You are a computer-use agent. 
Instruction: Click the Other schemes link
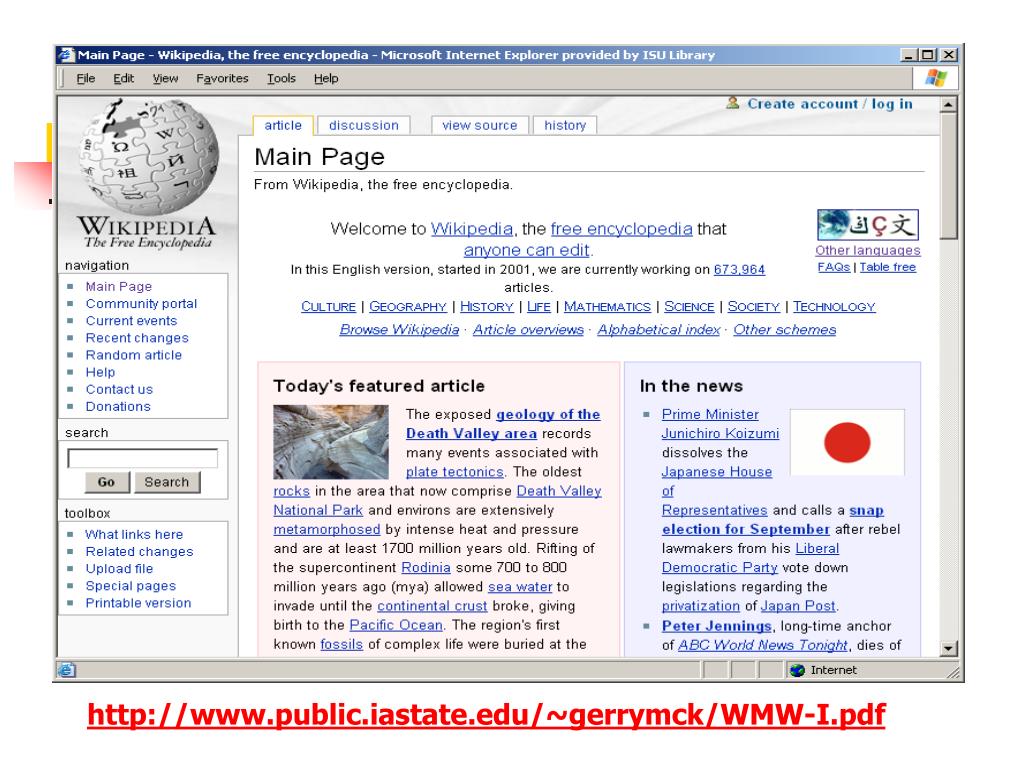click(x=784, y=330)
